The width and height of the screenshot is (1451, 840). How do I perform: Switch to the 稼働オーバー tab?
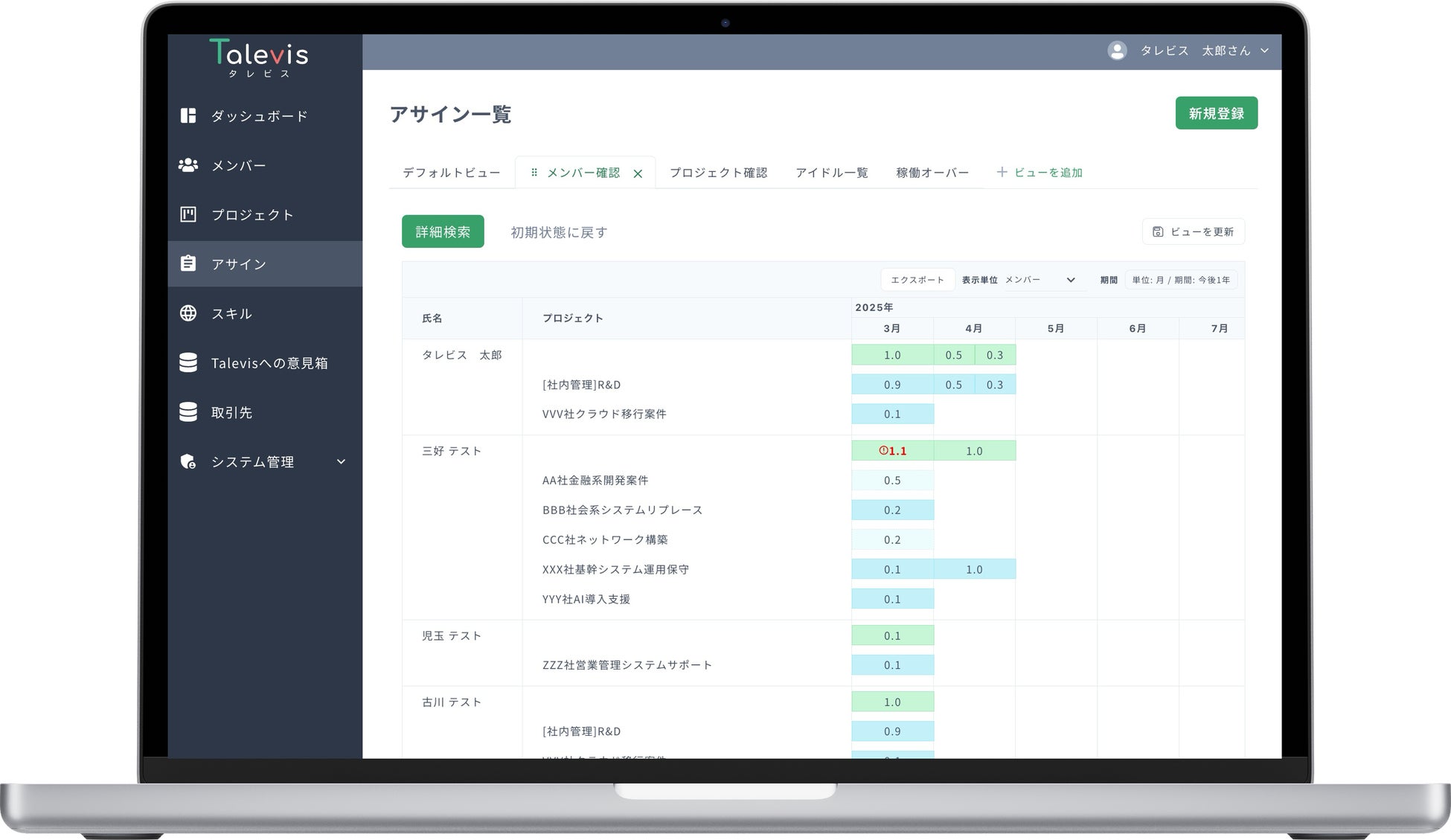[x=932, y=173]
